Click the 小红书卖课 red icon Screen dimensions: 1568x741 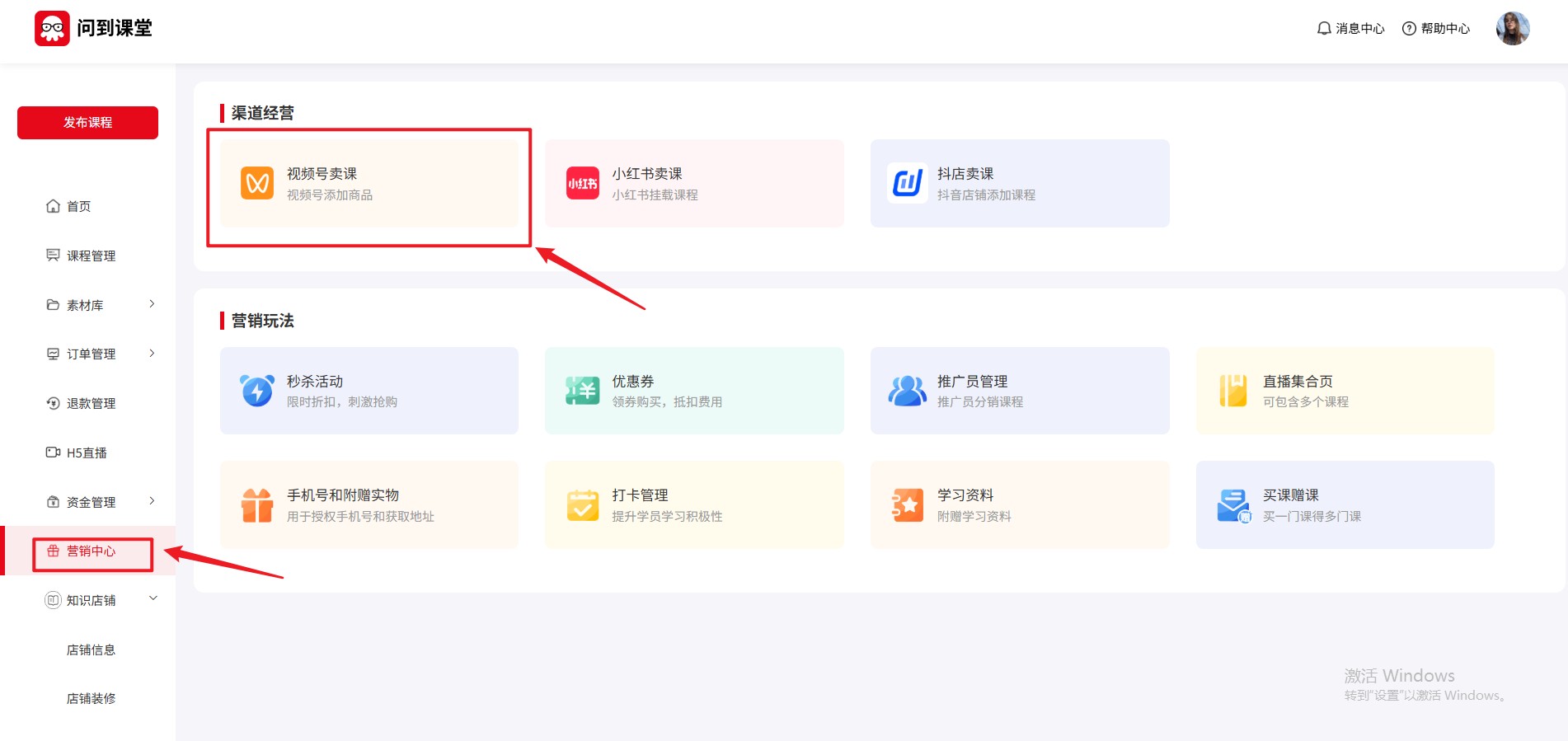tap(583, 183)
